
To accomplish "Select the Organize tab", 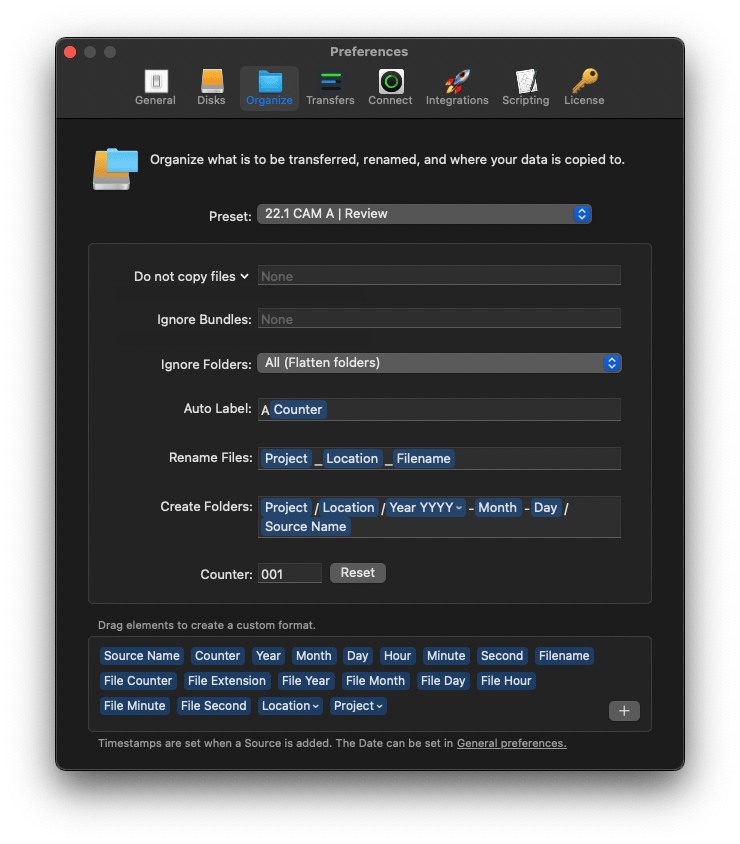I will [269, 87].
